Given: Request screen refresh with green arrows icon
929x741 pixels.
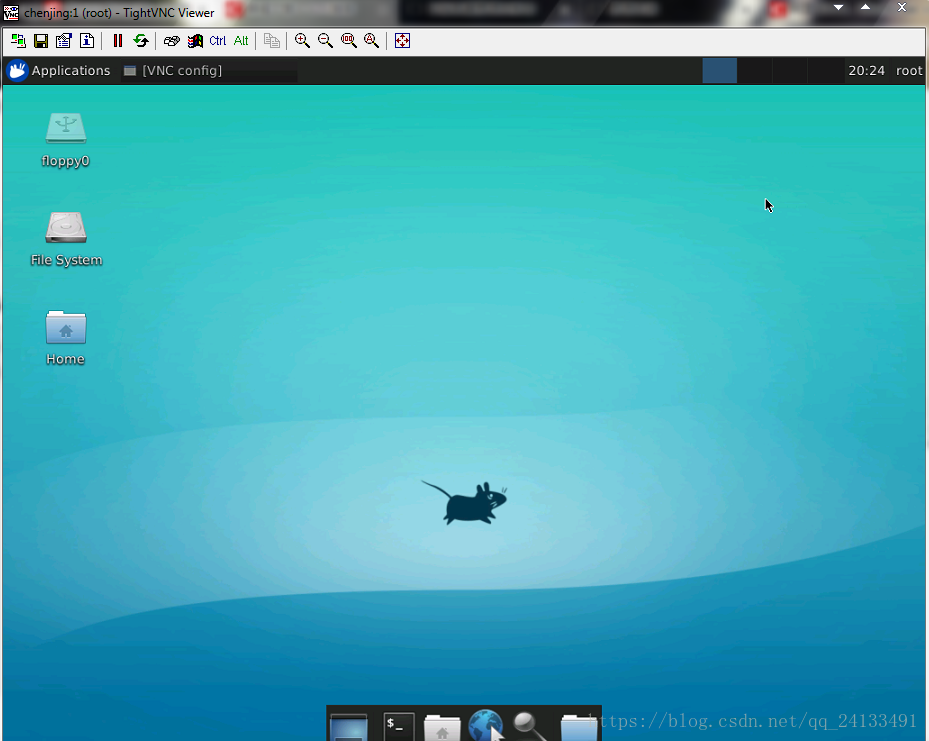Looking at the screenshot, I should (x=140, y=41).
